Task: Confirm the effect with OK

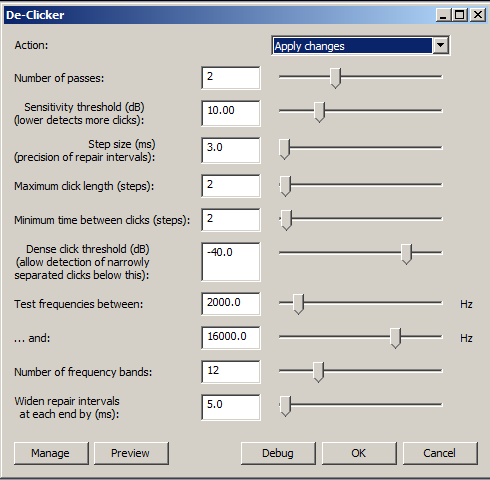Action: 359,453
